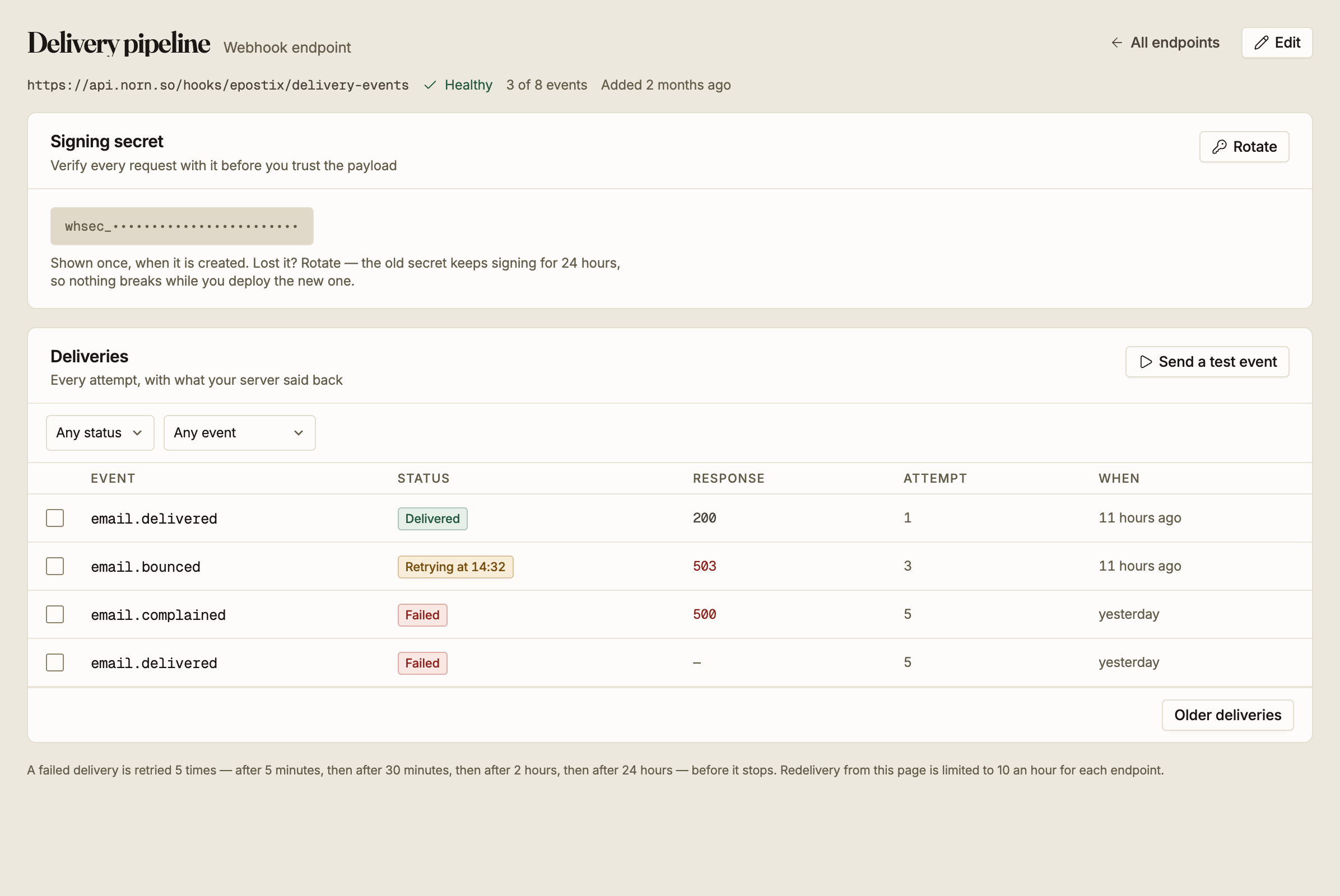Click the Delivered status badge
The image size is (1340, 896).
[x=433, y=519]
